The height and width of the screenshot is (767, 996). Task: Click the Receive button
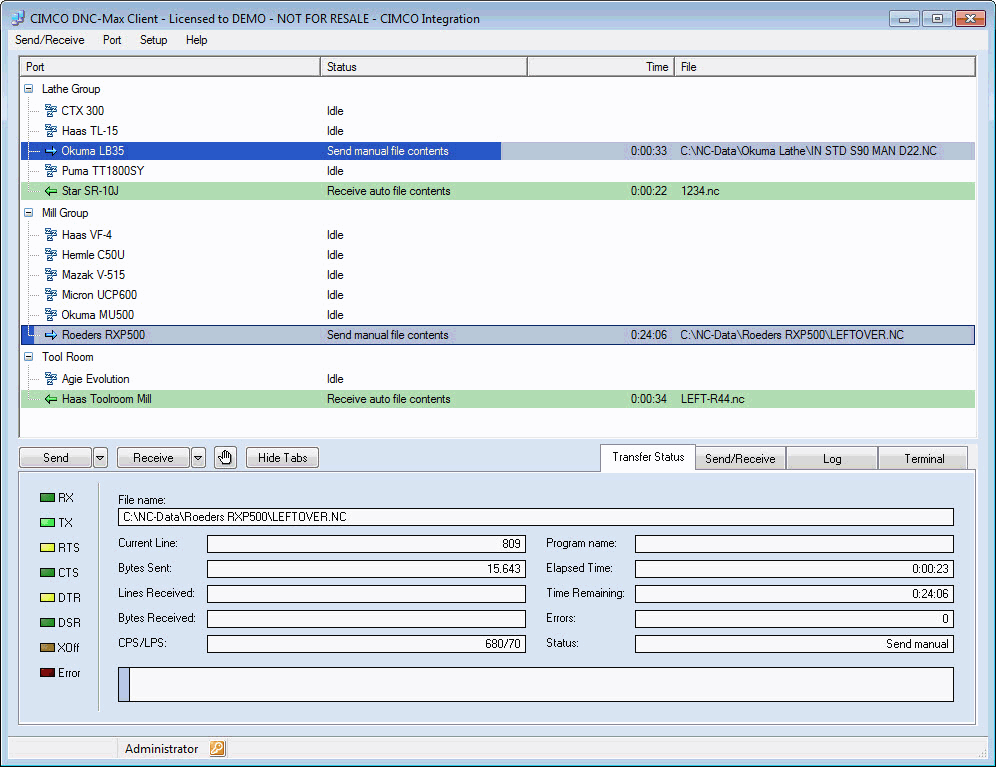[x=153, y=458]
